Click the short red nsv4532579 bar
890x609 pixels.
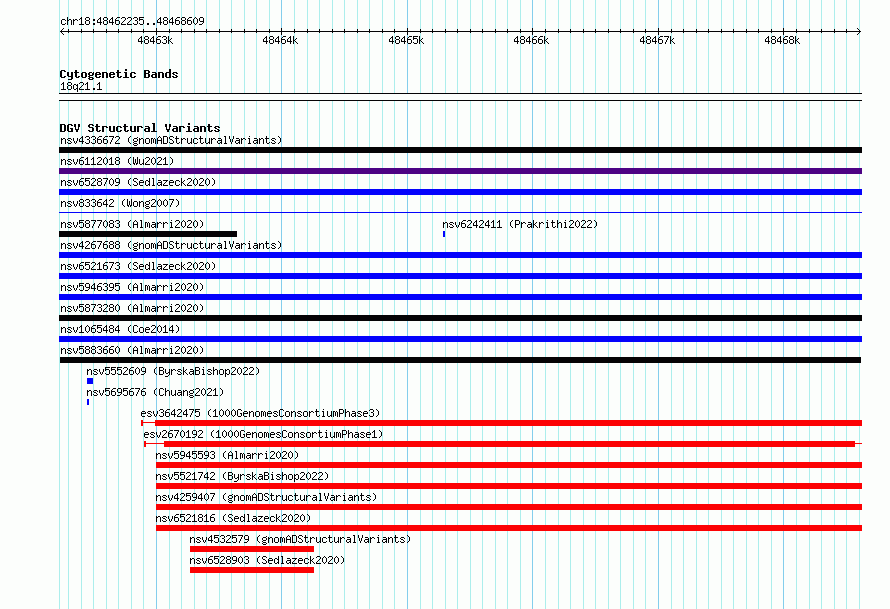pos(252,549)
